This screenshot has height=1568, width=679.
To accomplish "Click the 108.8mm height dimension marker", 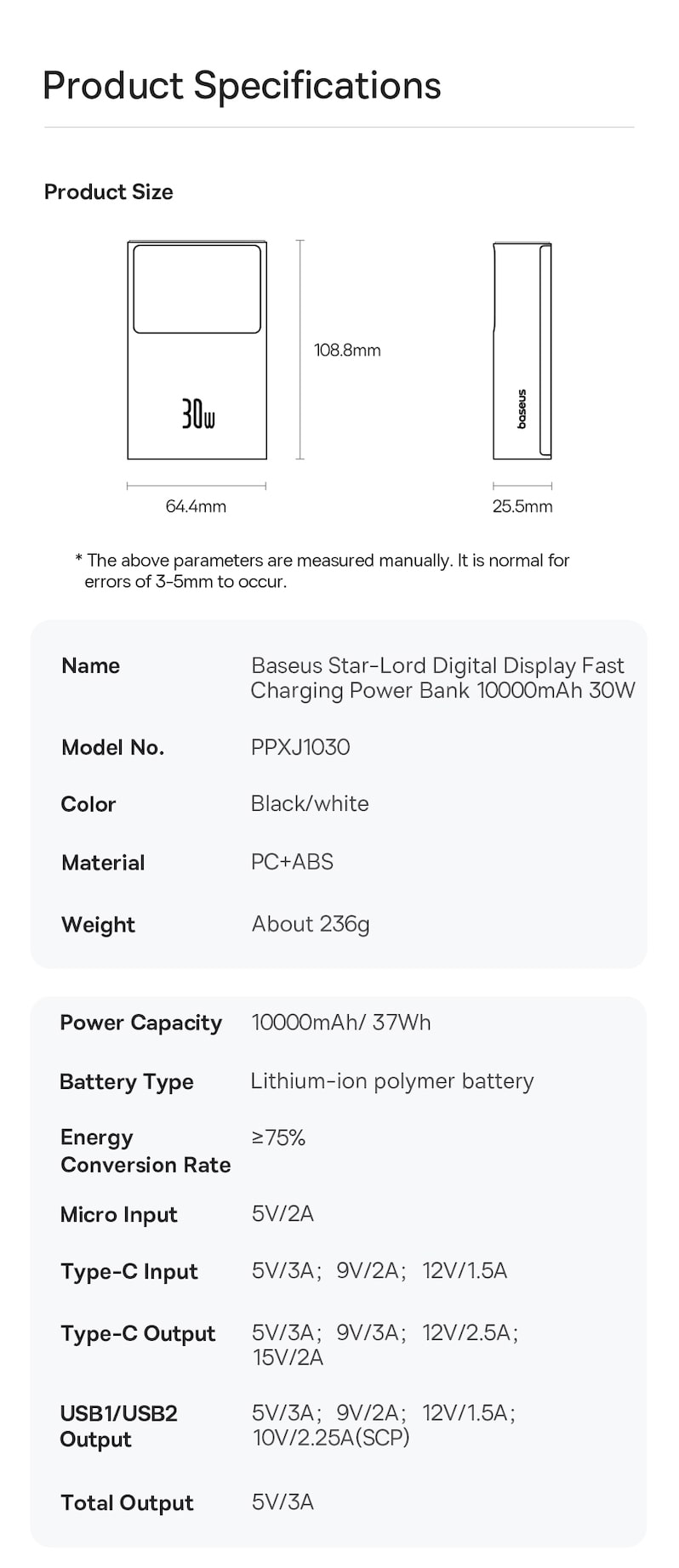I will pyautogui.click(x=346, y=350).
